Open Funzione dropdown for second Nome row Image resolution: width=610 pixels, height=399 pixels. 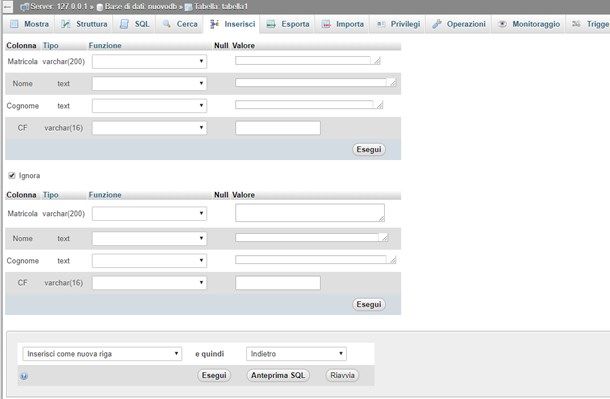(149, 238)
